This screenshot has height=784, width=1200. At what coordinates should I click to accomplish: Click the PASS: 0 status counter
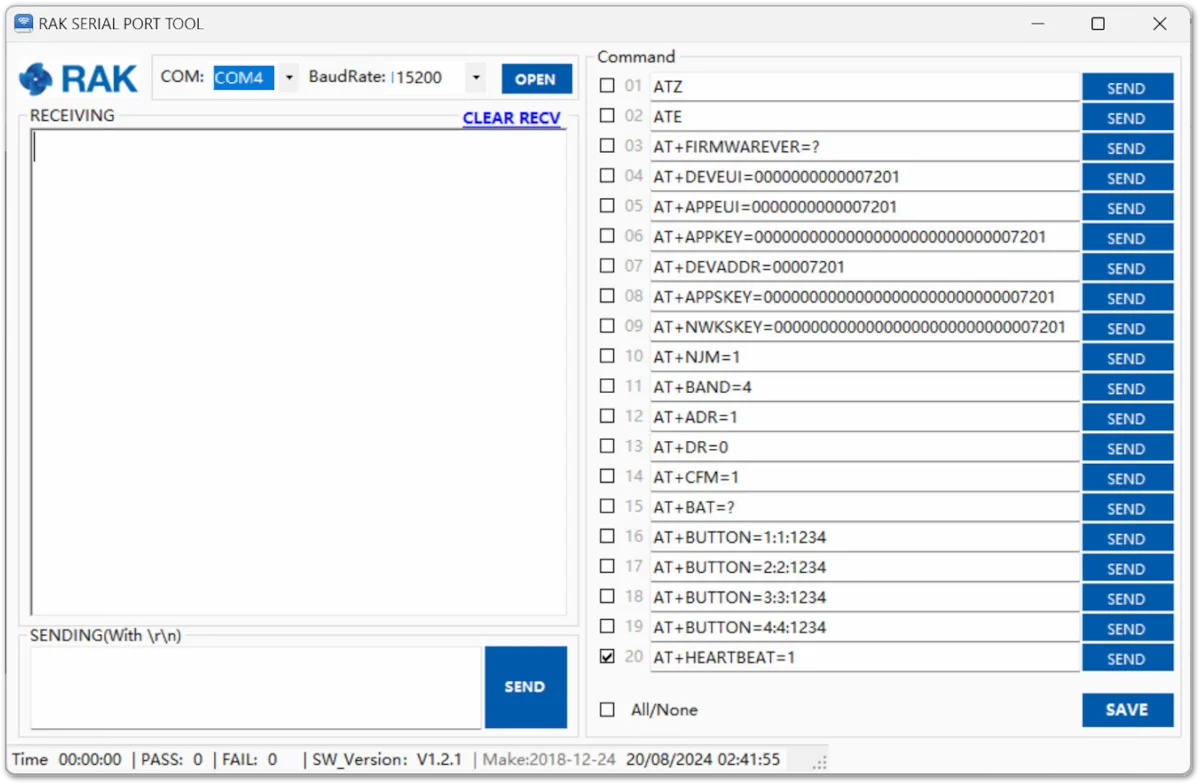(x=172, y=760)
